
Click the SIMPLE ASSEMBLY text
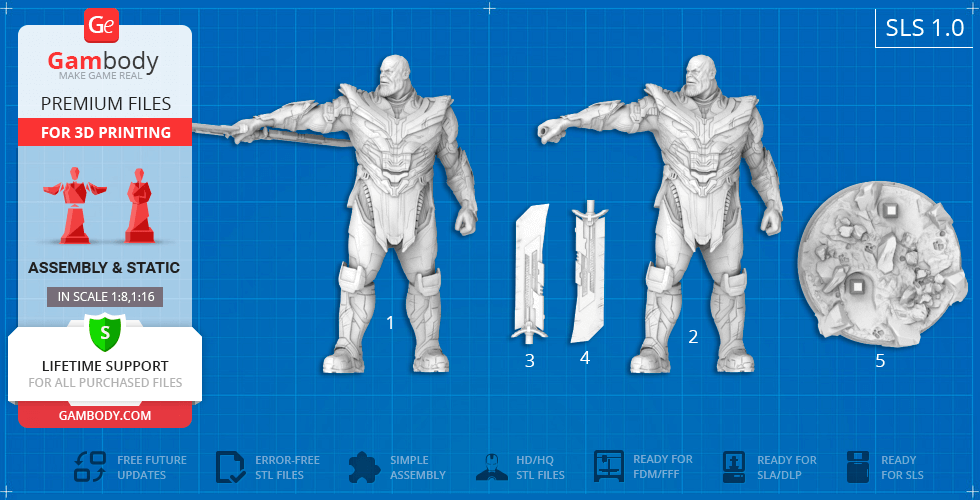tap(418, 468)
